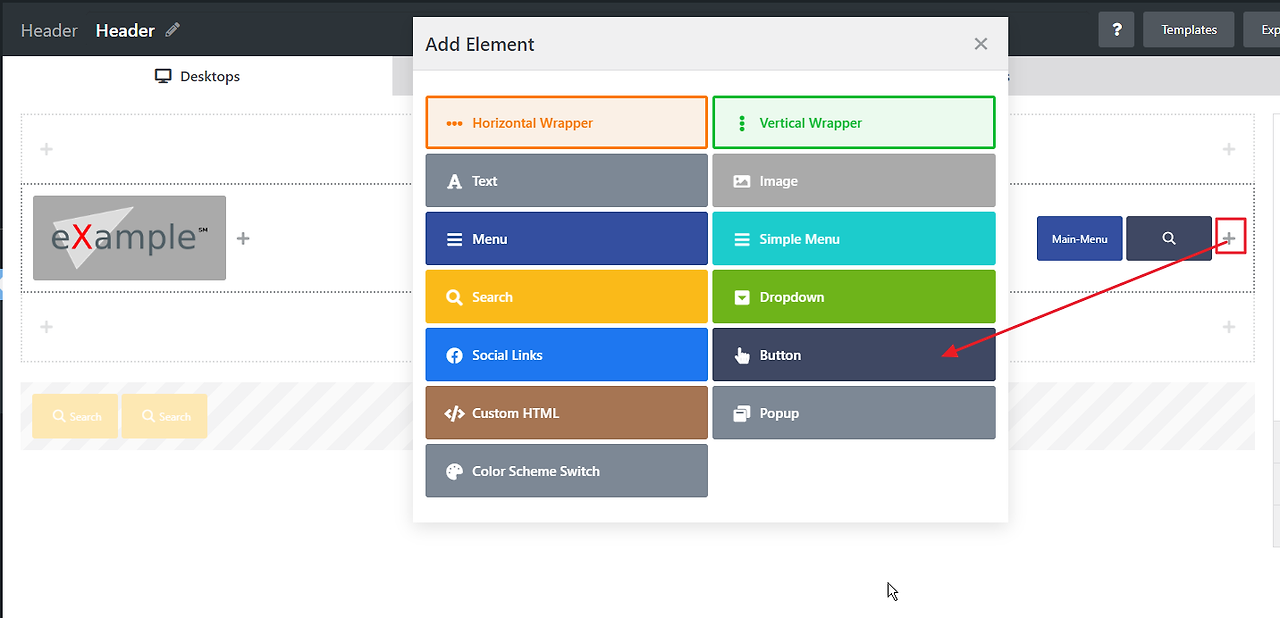The width and height of the screenshot is (1280, 618).
Task: Select the Main-Menu header element
Action: pos(1080,238)
